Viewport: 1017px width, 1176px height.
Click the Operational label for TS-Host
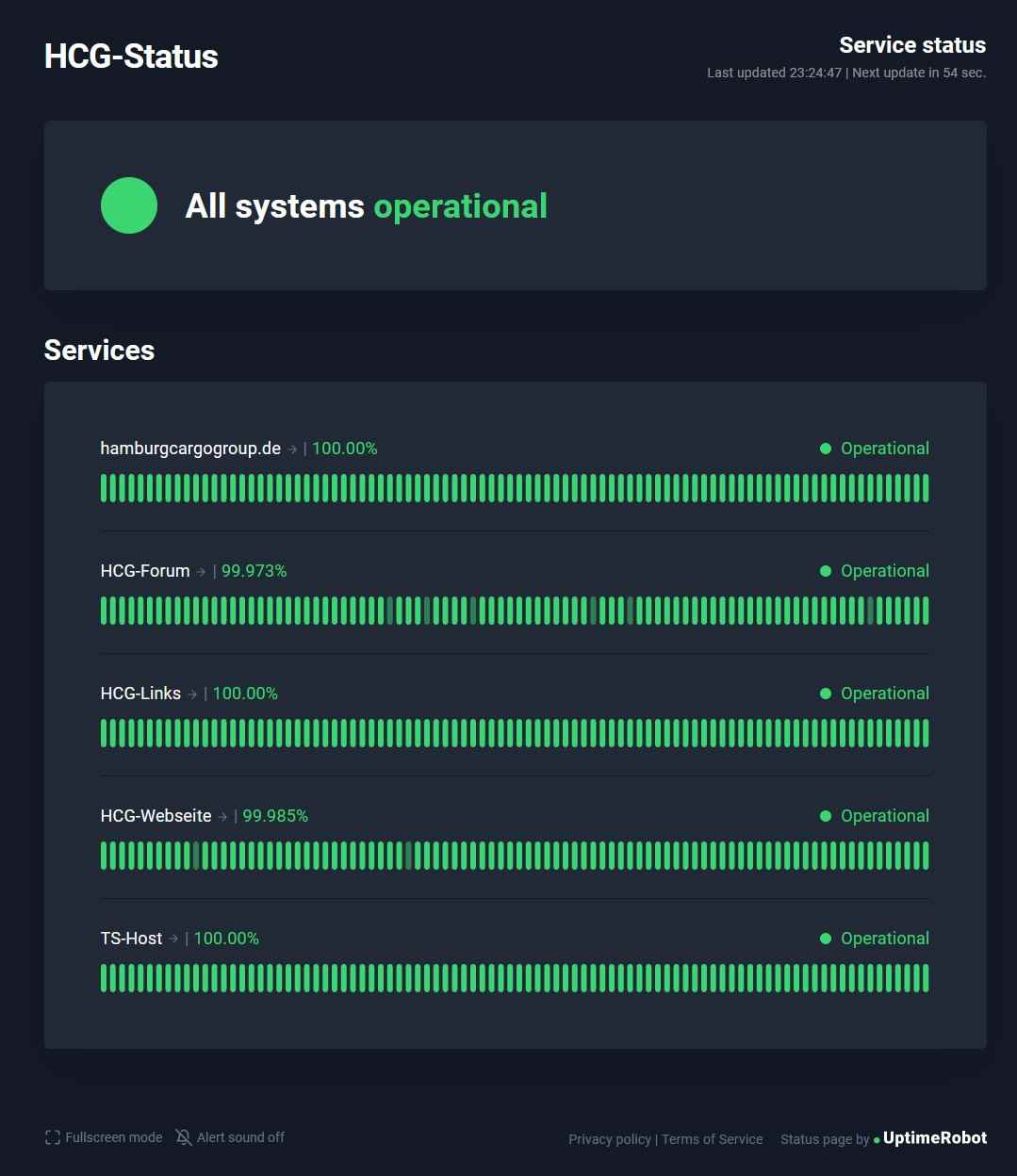(x=885, y=939)
